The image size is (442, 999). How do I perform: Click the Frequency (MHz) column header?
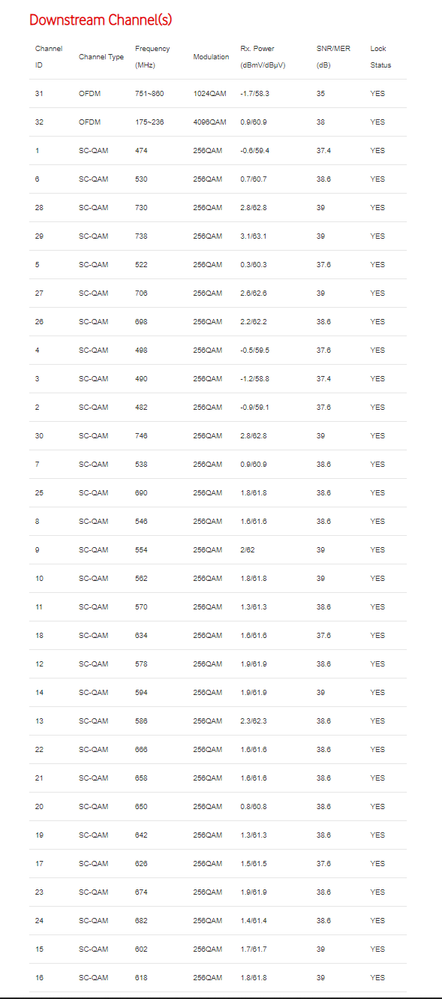coord(152,57)
